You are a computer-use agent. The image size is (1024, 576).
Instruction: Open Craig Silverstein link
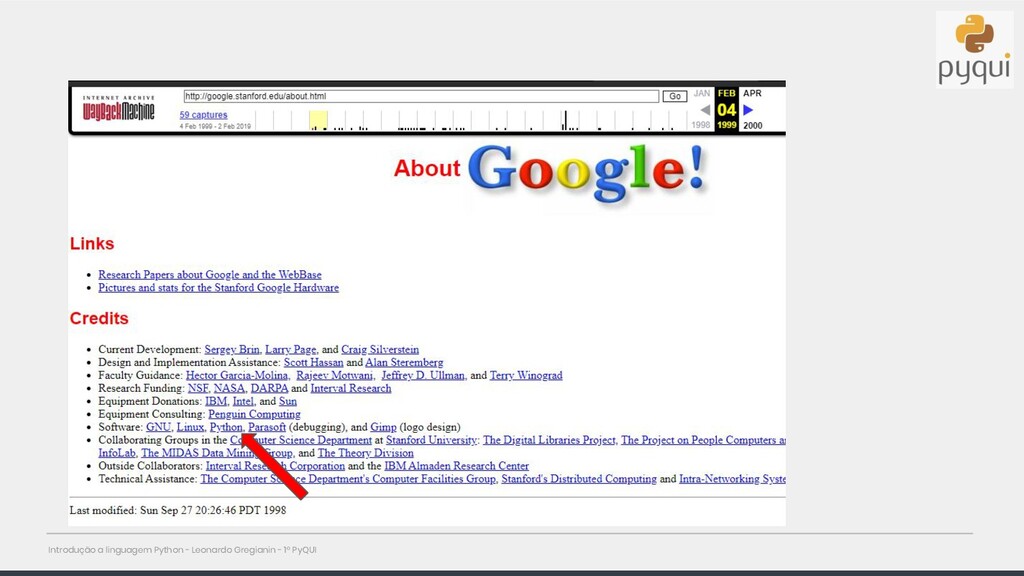[x=380, y=349]
